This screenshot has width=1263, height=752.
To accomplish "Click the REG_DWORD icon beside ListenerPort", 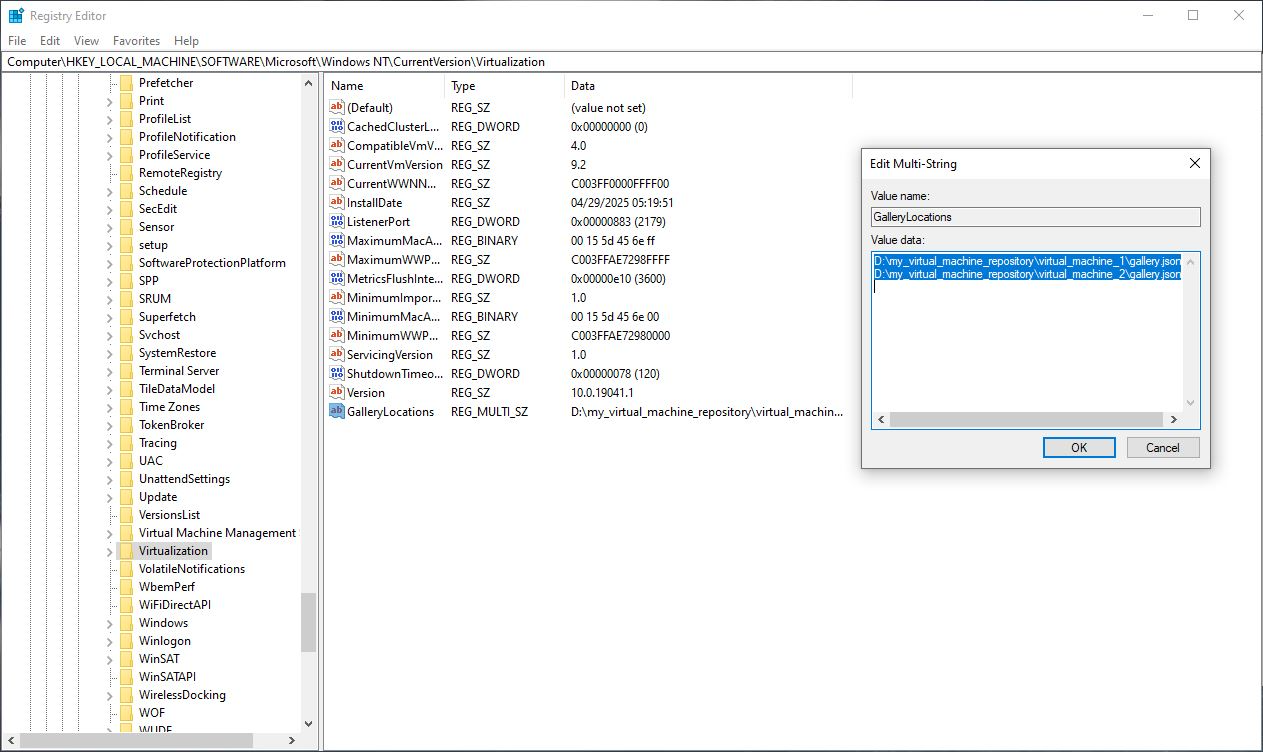I will [x=336, y=221].
